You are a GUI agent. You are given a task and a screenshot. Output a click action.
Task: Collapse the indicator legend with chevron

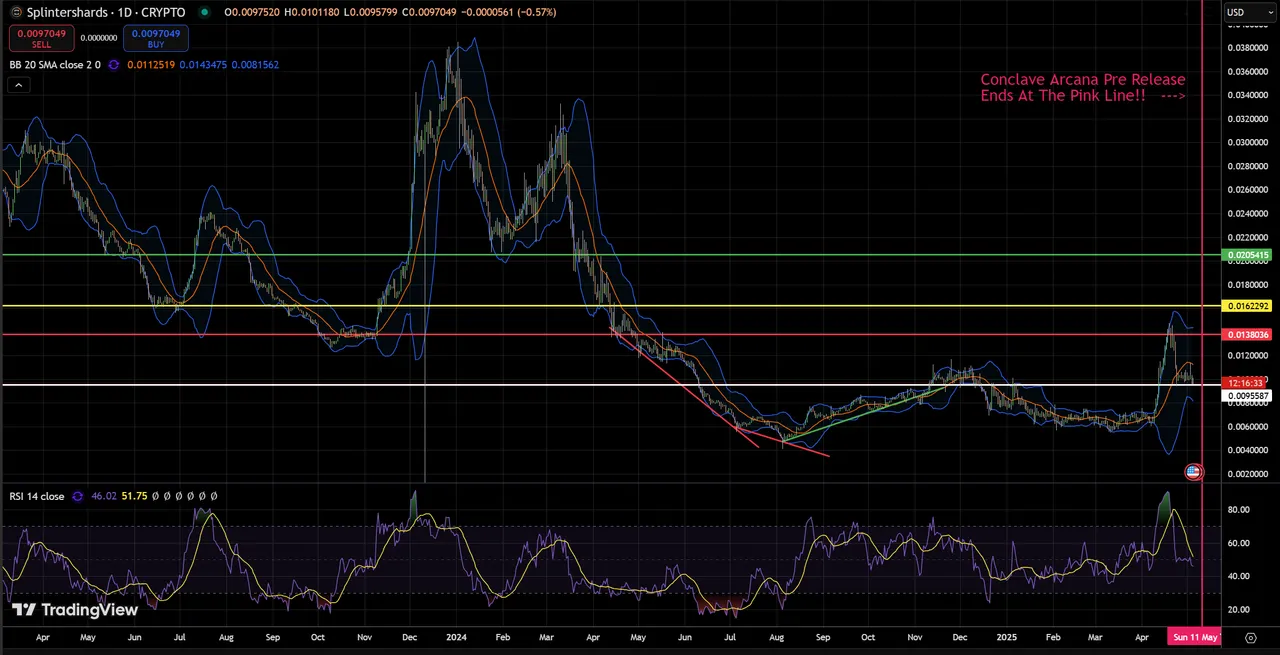click(18, 85)
